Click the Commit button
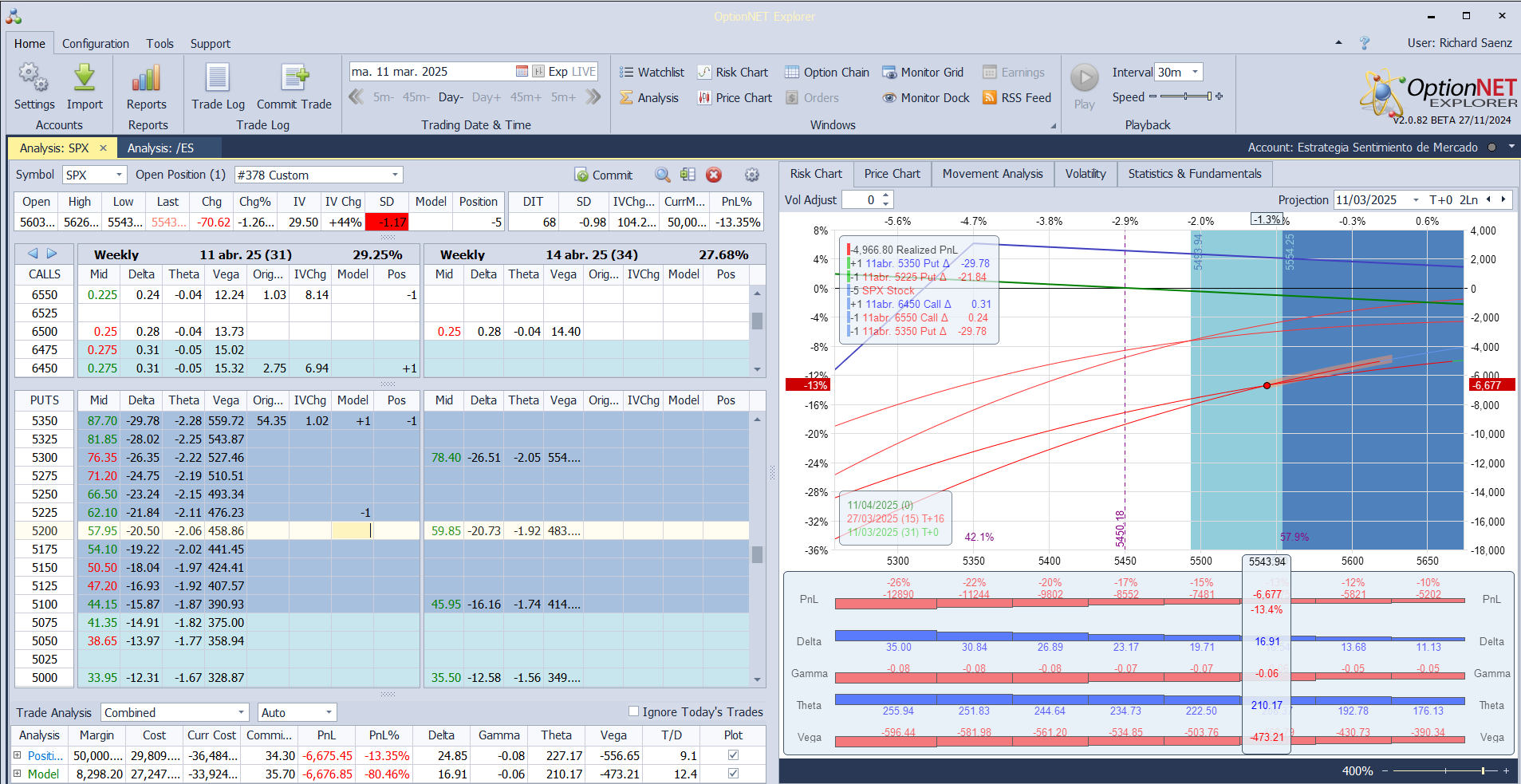The height and width of the screenshot is (784, 1521). (604, 175)
